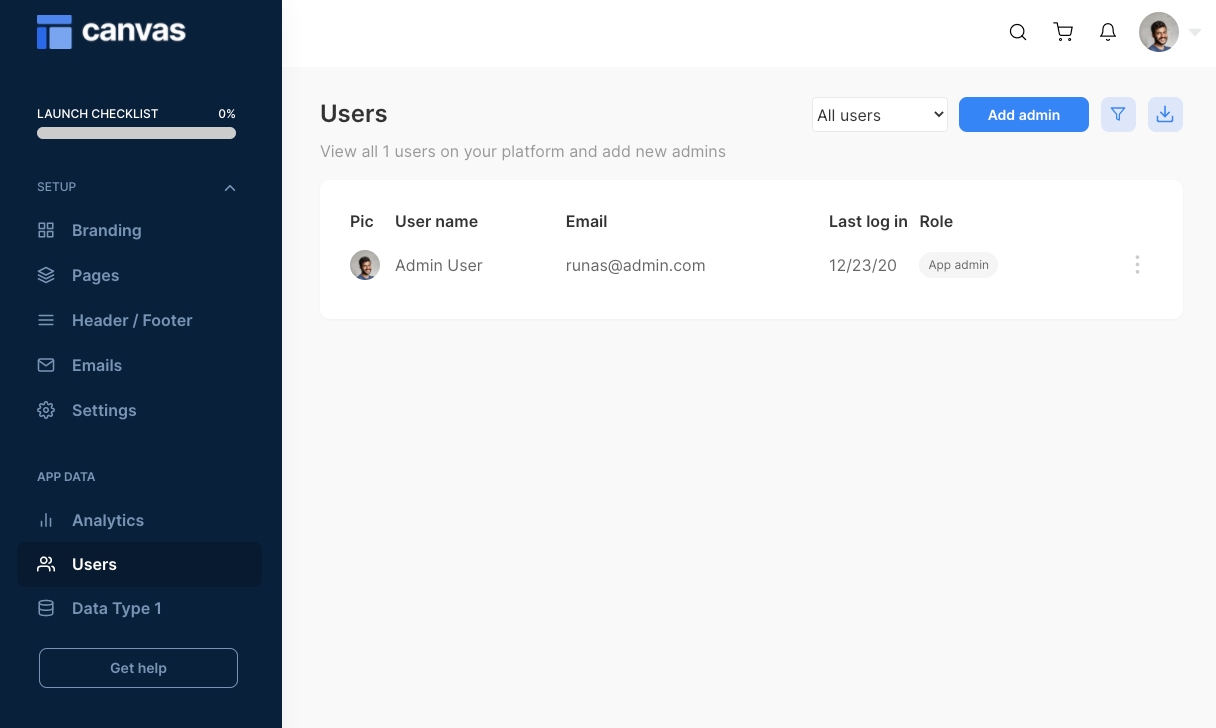Collapse the Setup section chevron

click(230, 188)
